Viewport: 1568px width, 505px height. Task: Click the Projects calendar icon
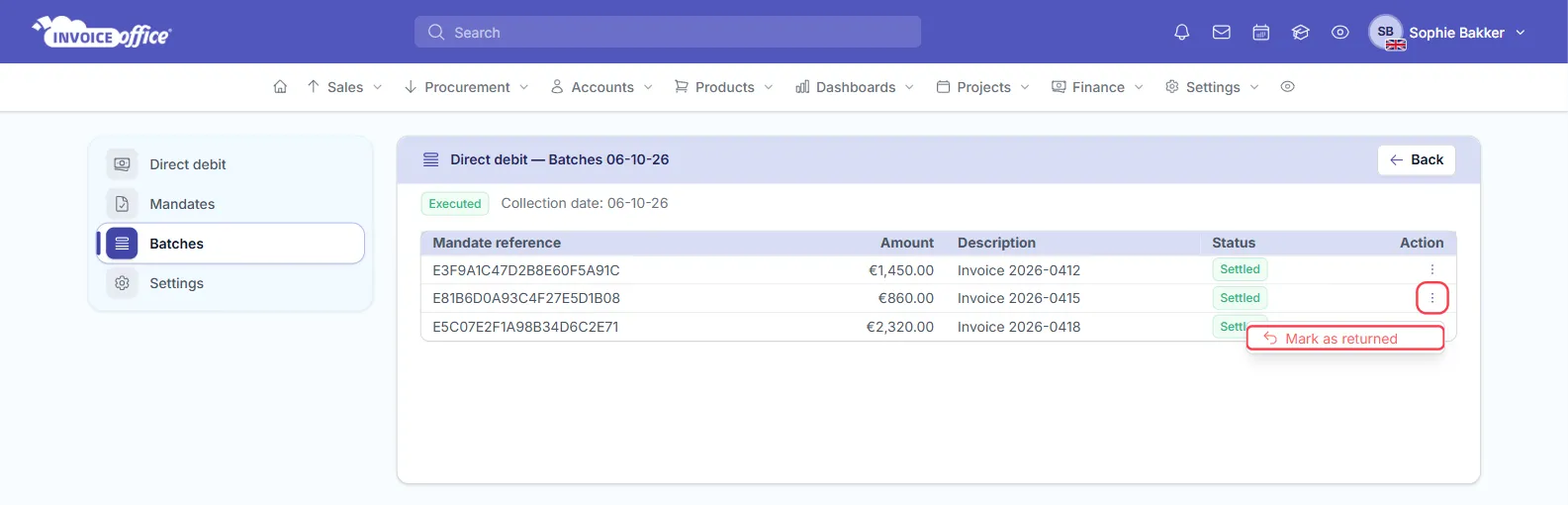pyautogui.click(x=943, y=87)
